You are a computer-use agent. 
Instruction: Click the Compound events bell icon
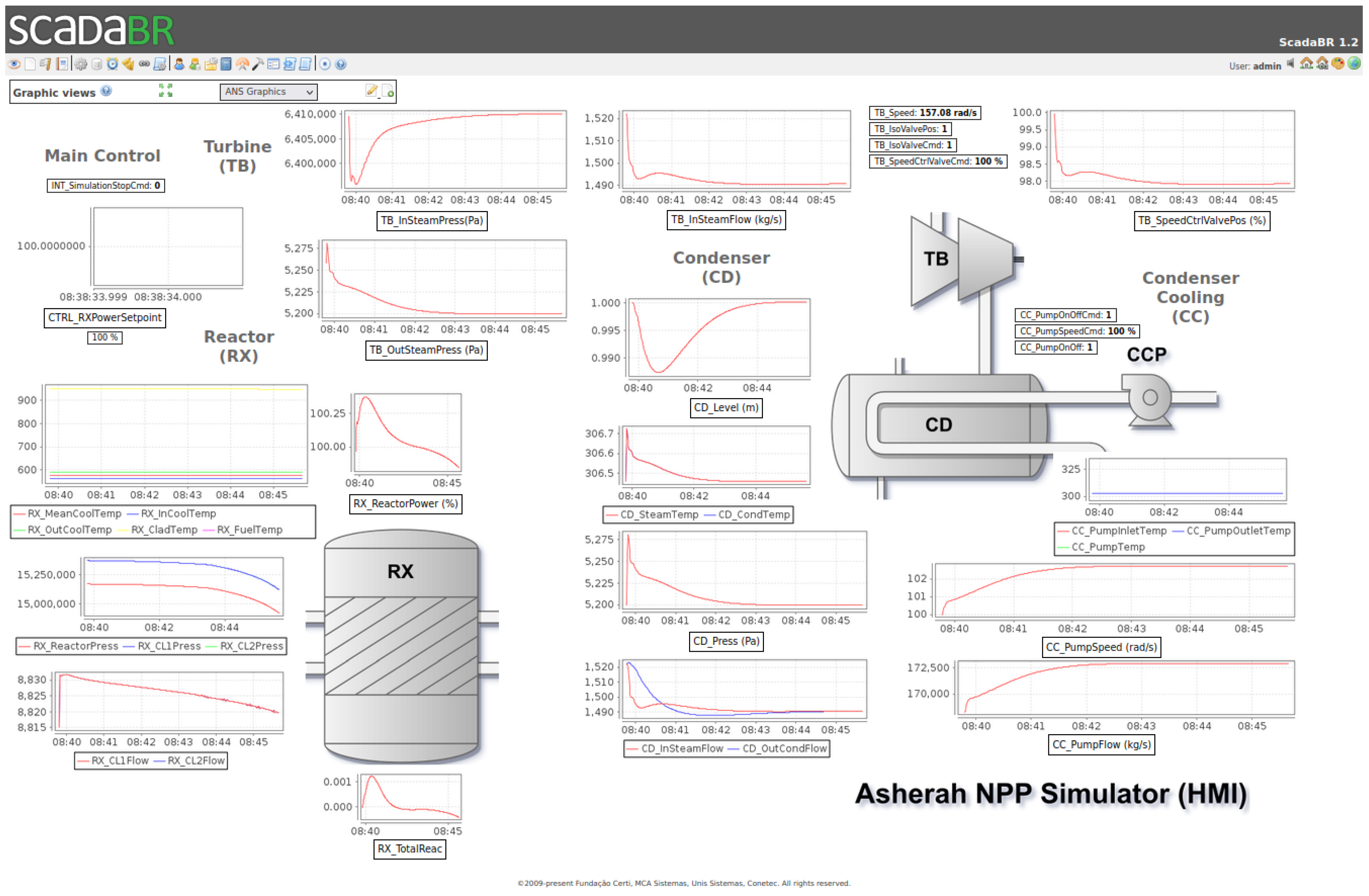(128, 64)
